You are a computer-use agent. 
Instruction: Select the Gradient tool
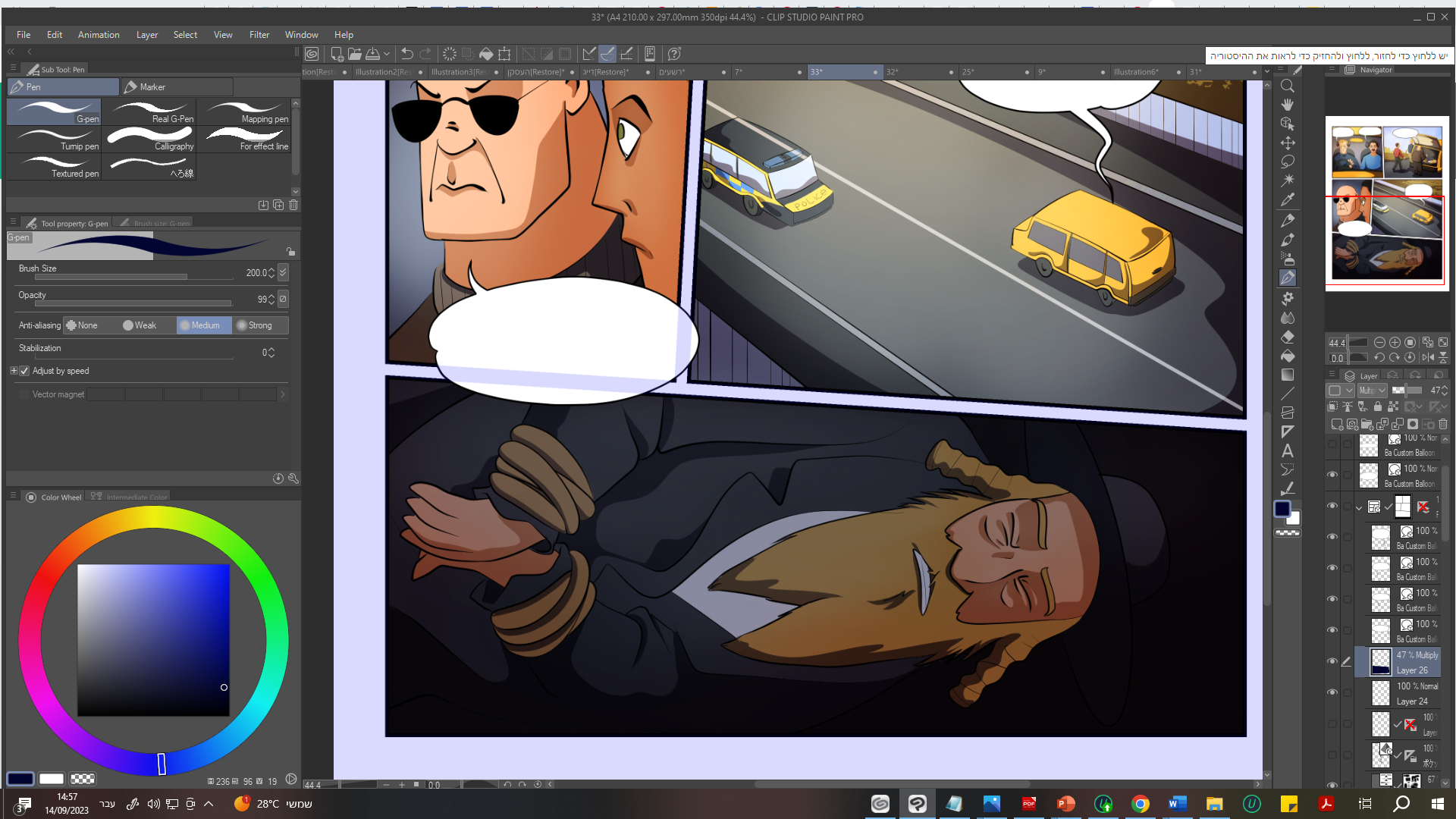tap(1287, 375)
